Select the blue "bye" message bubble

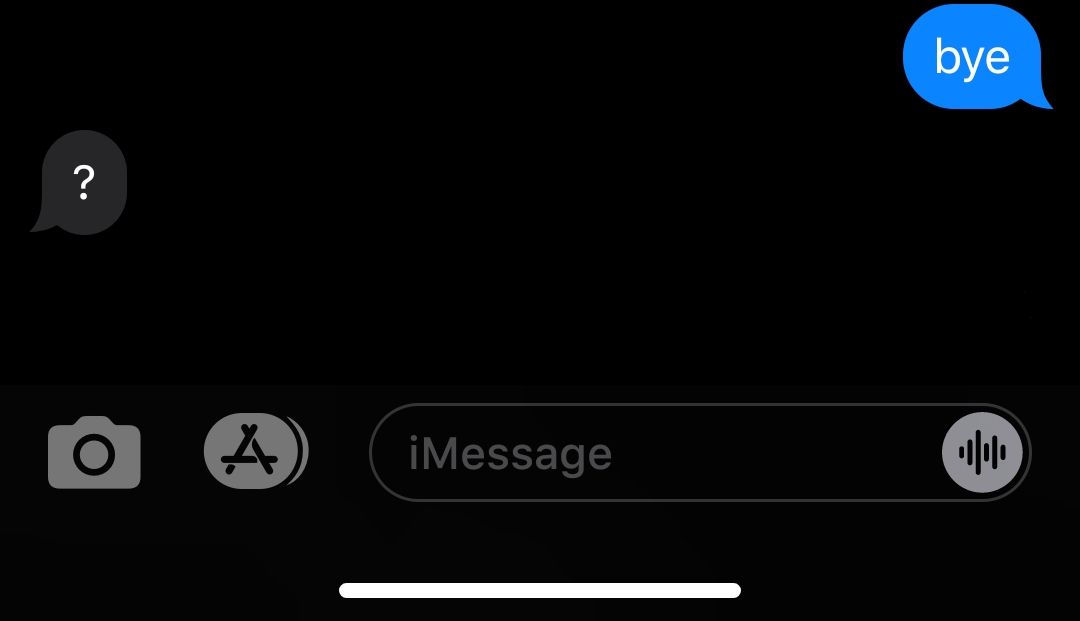[x=977, y=57]
